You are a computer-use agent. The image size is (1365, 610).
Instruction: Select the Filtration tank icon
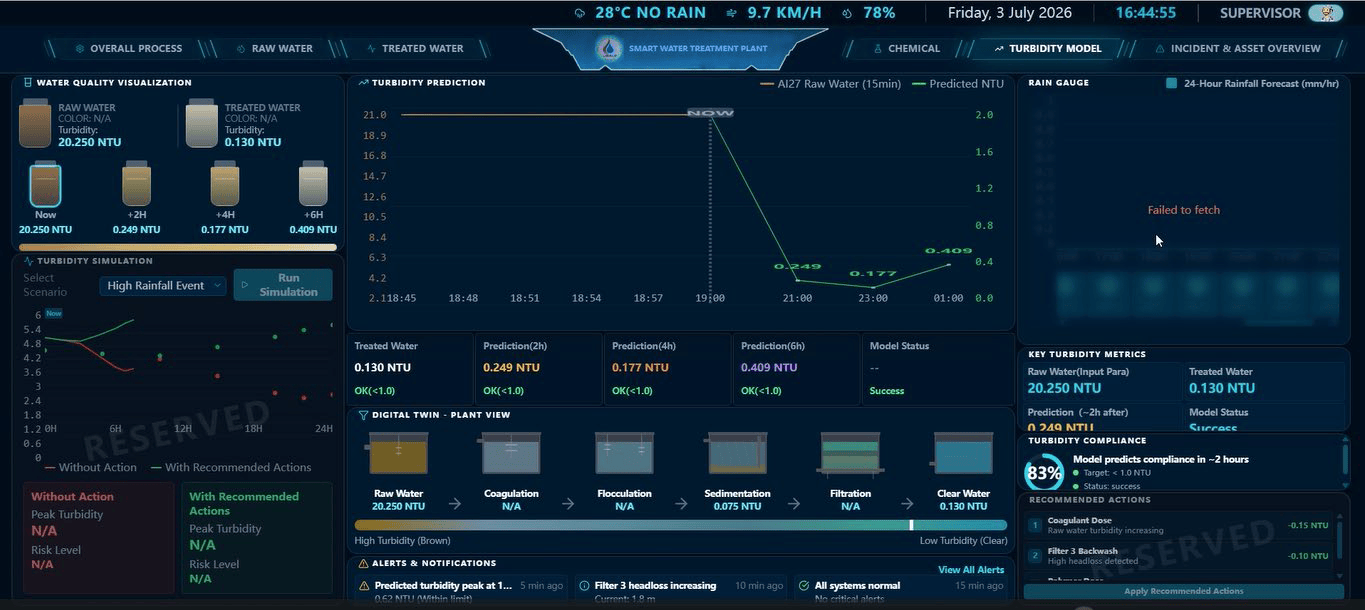(850, 453)
